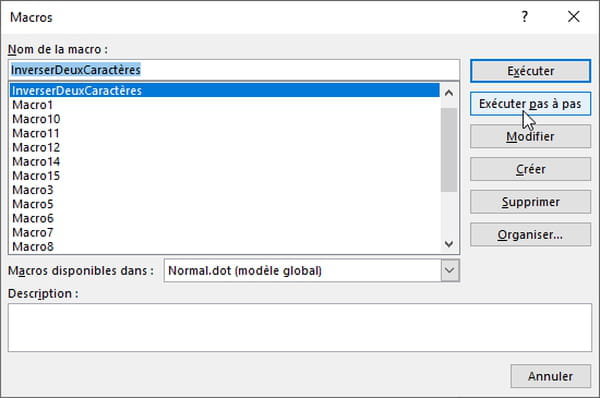This screenshot has width=600, height=398.
Task: Close the Macros dialog window
Action: 574,17
